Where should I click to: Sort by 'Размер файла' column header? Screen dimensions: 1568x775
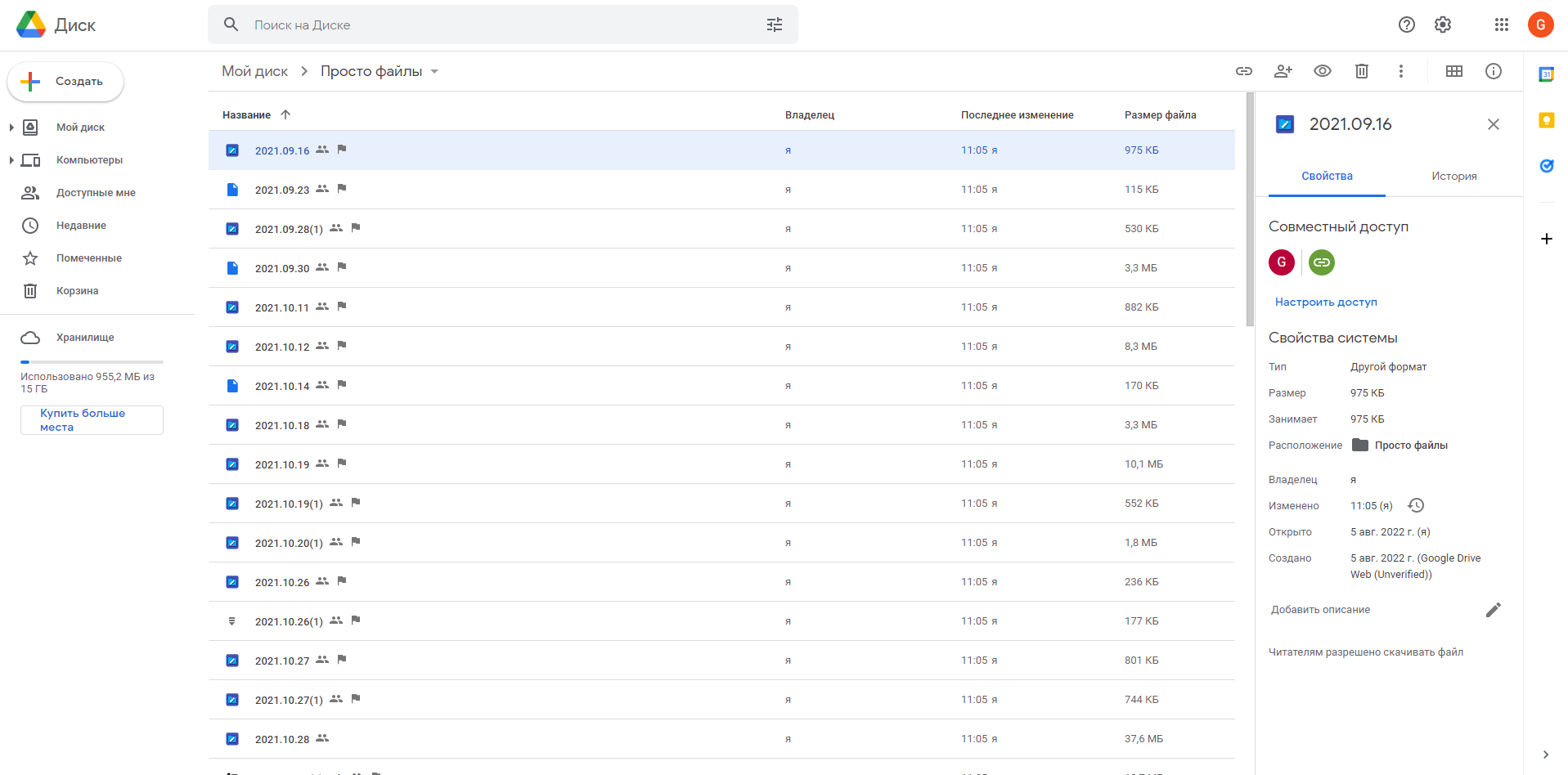(1160, 115)
